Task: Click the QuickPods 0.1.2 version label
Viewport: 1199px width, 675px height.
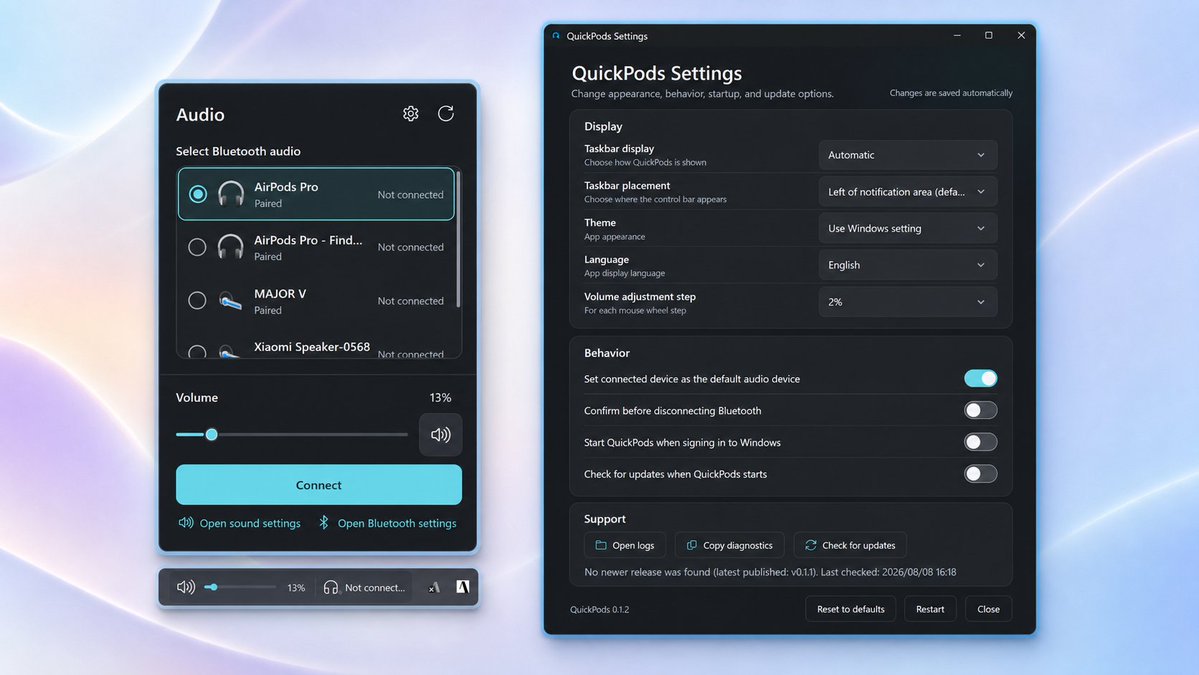Action: (600, 609)
